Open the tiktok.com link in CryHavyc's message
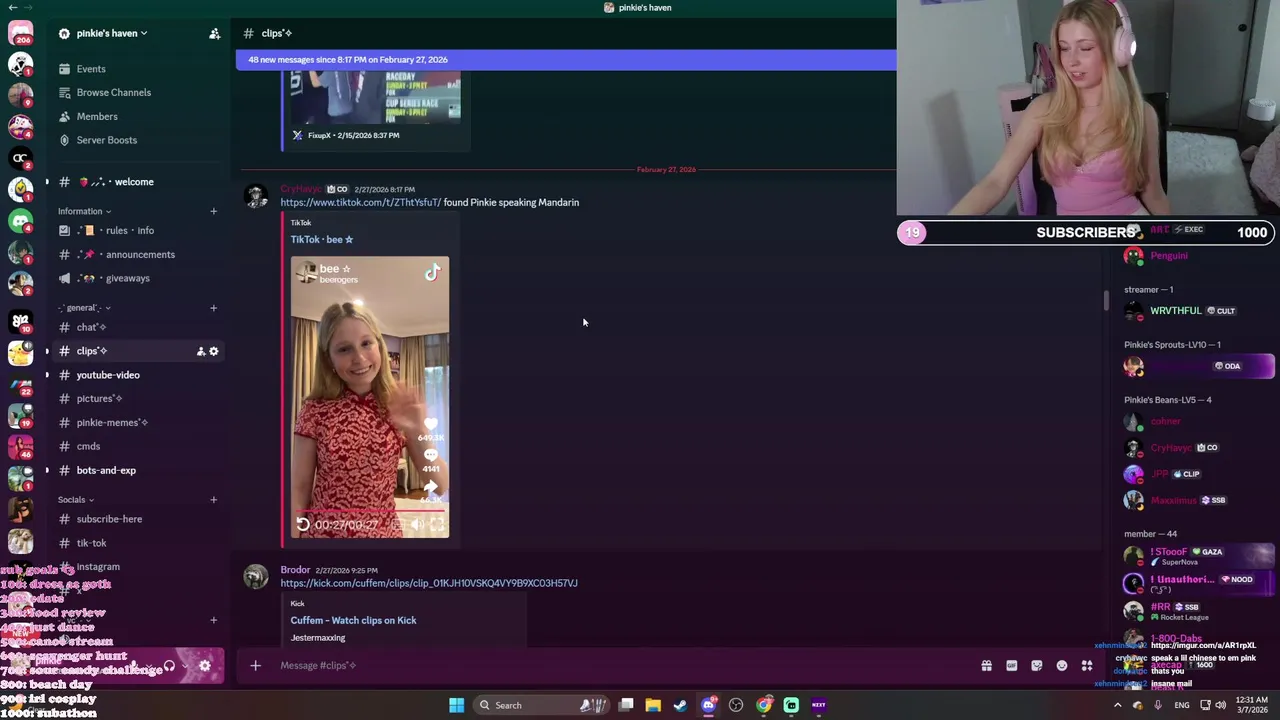This screenshot has height=720, width=1280. tap(360, 203)
